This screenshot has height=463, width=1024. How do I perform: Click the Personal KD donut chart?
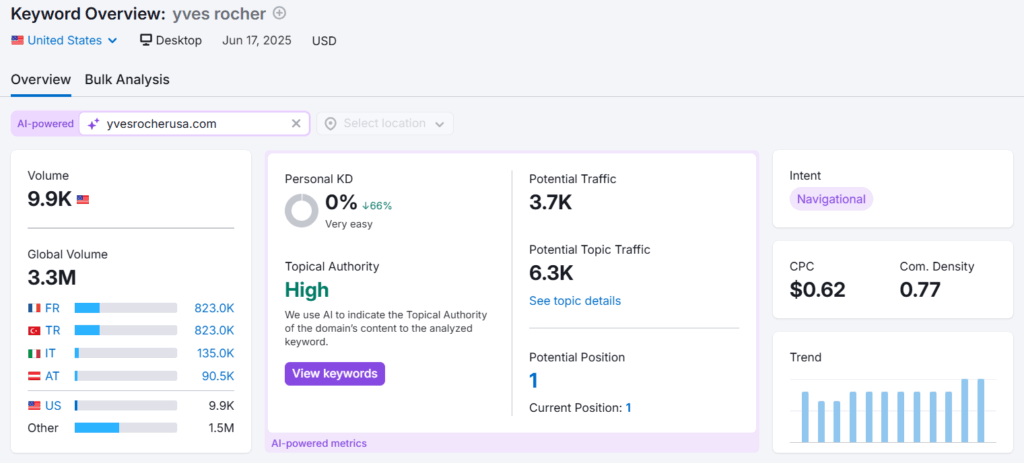[302, 211]
